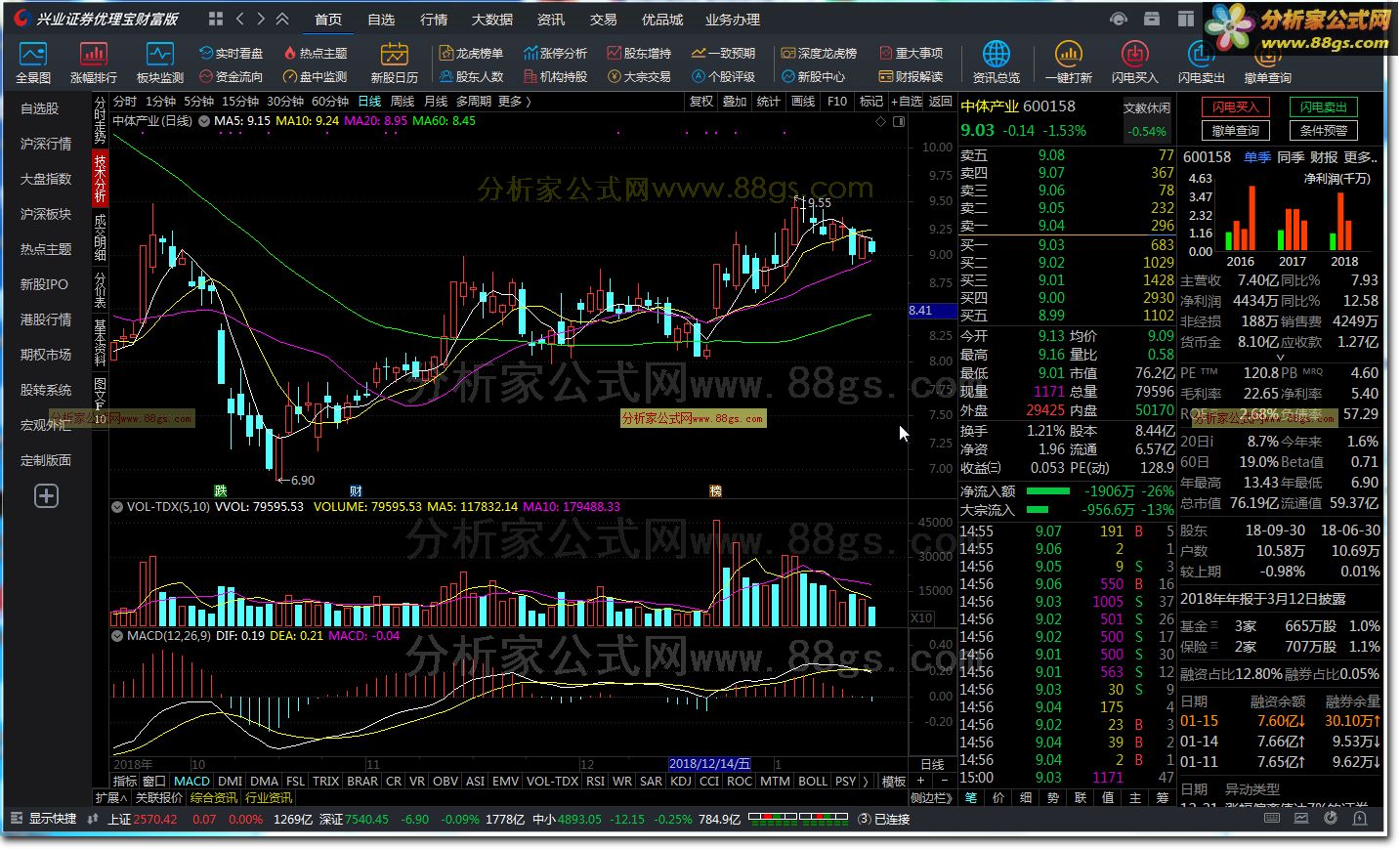This screenshot has width=1400, height=849.
Task: Open 财报解读 toolbar item
Action: (911, 76)
